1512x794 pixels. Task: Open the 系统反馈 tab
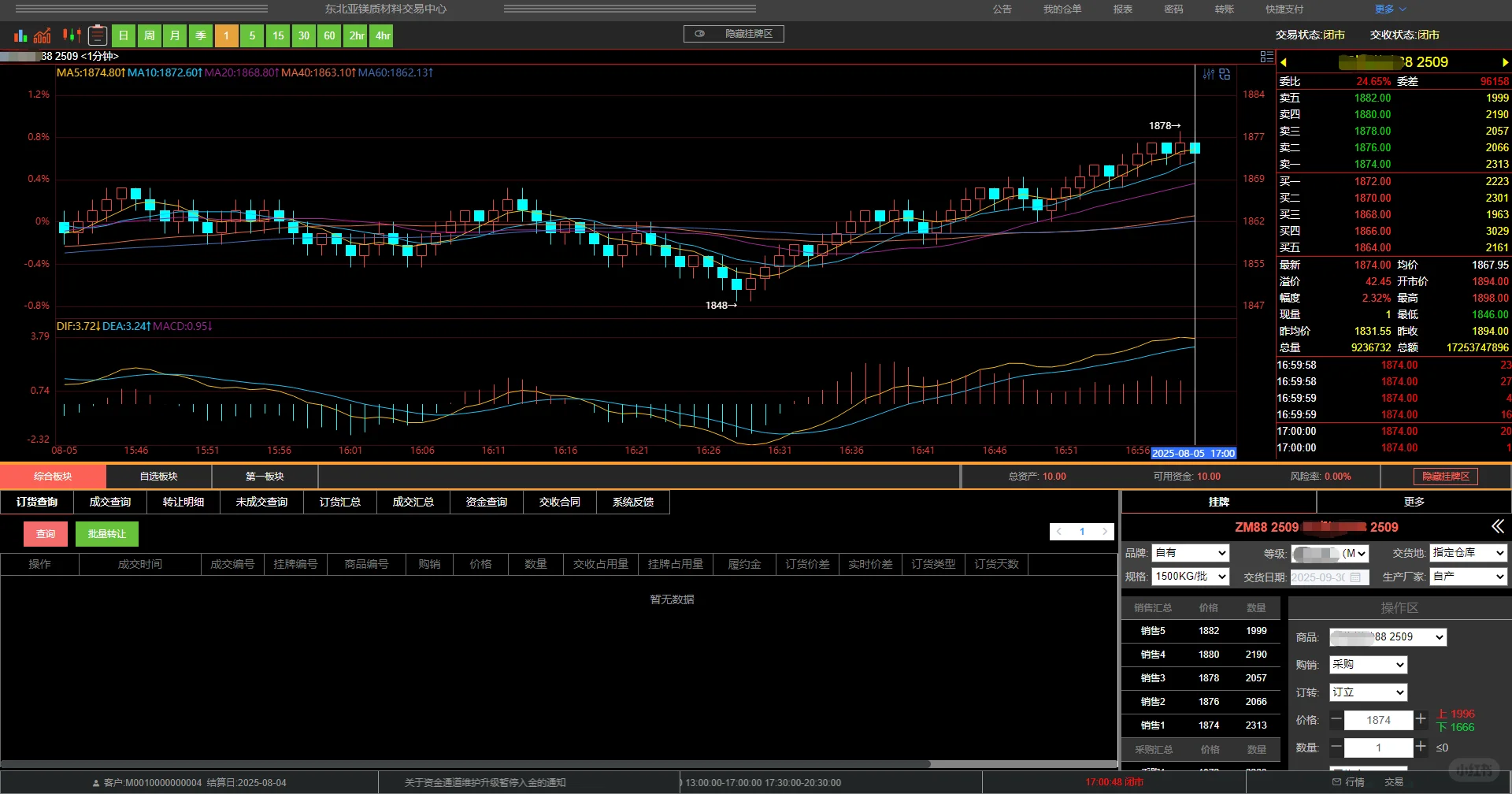click(x=633, y=502)
